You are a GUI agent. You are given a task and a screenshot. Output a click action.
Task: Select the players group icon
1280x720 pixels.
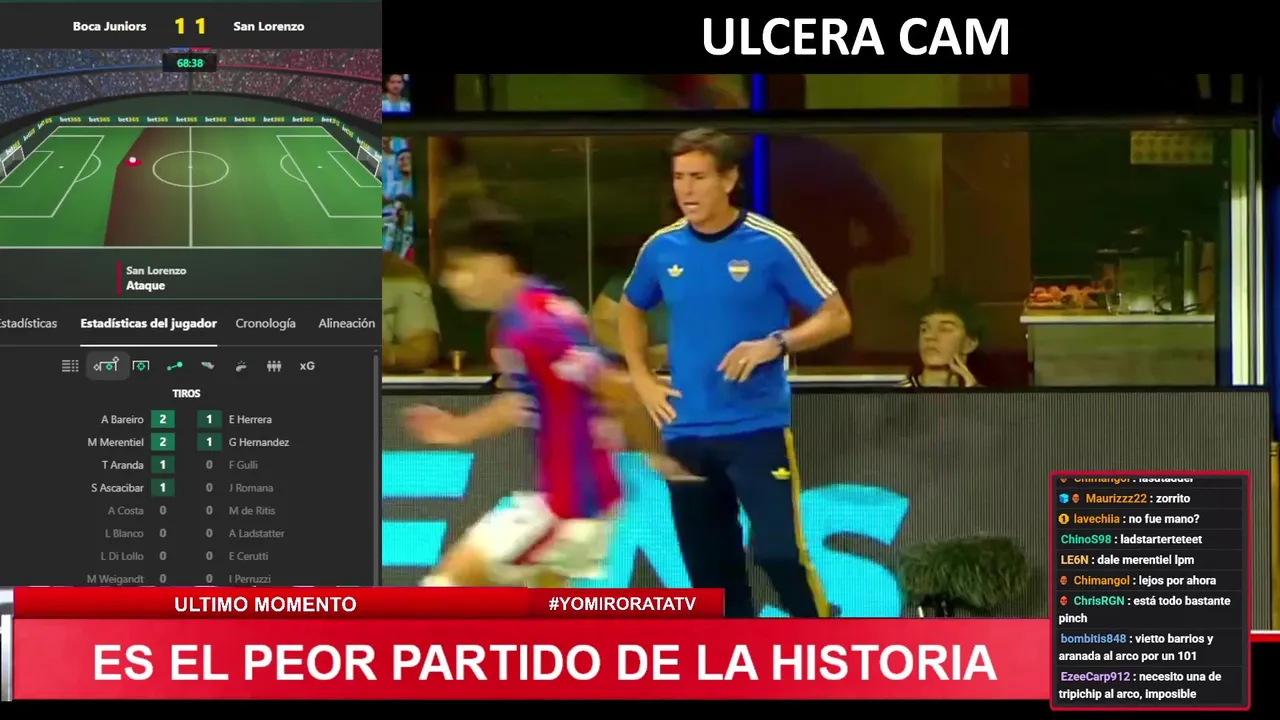pos(274,366)
